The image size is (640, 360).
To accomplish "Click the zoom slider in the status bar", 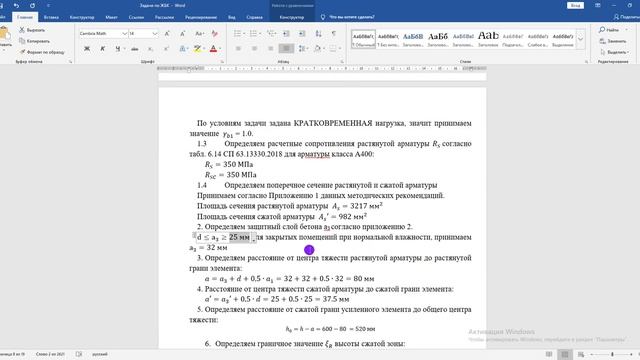I will click(612, 354).
